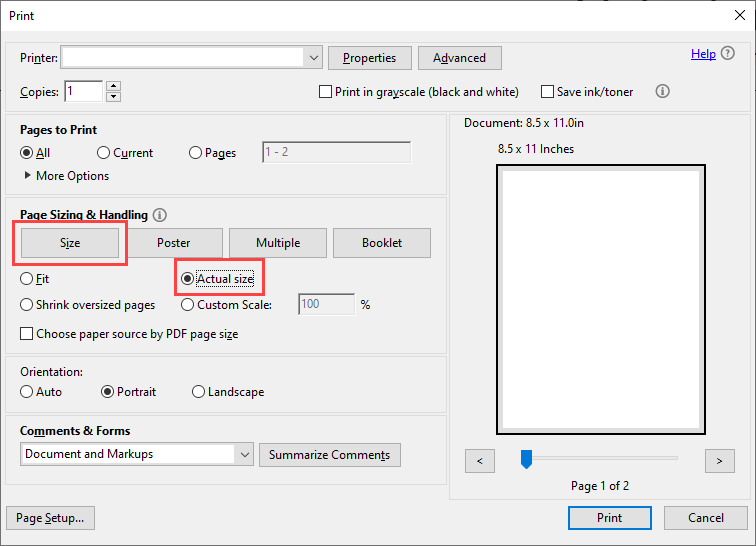Open the Printer dropdown list
The height and width of the screenshot is (546, 756).
[192, 58]
